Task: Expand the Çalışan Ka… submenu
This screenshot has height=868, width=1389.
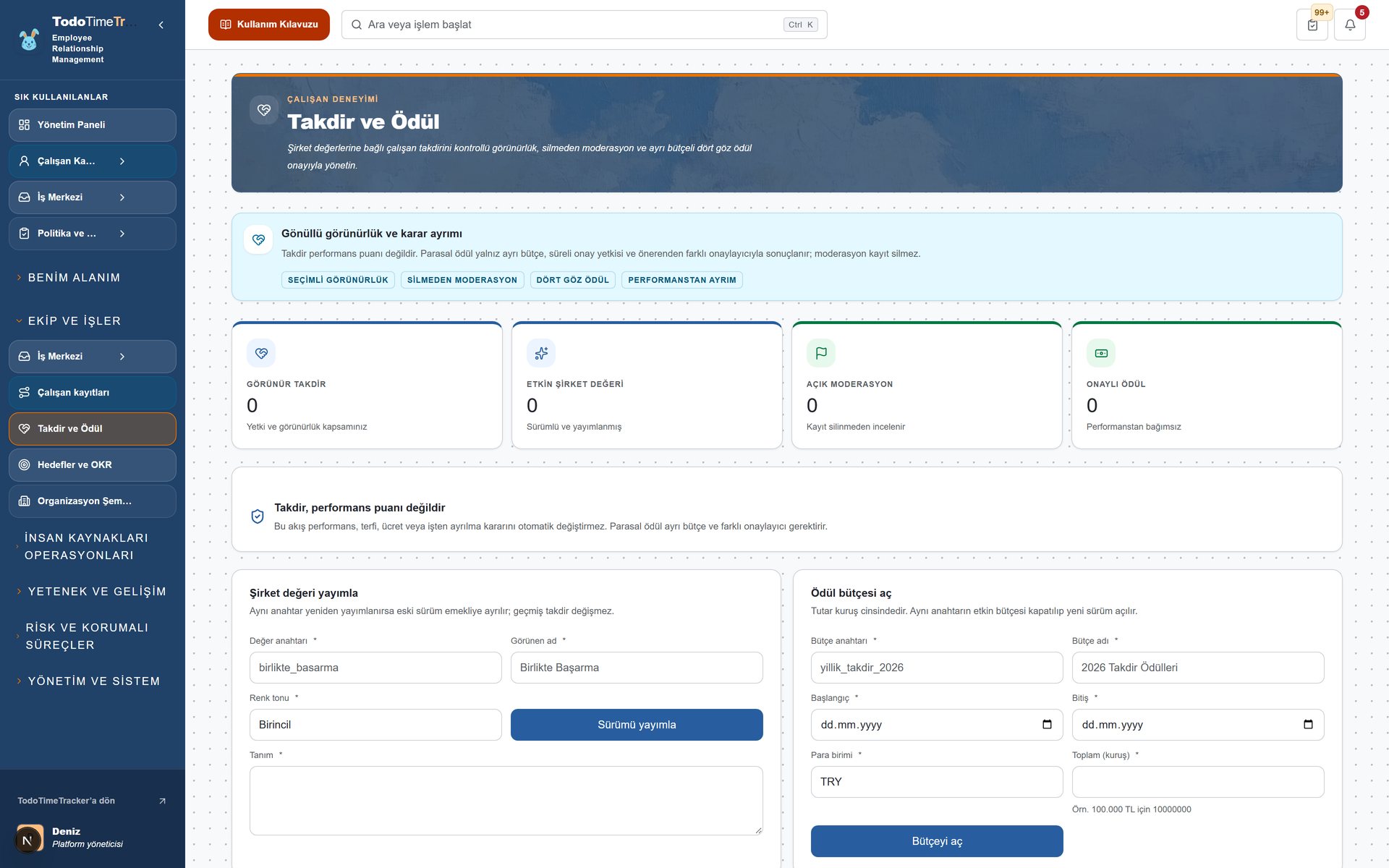Action: (122, 161)
